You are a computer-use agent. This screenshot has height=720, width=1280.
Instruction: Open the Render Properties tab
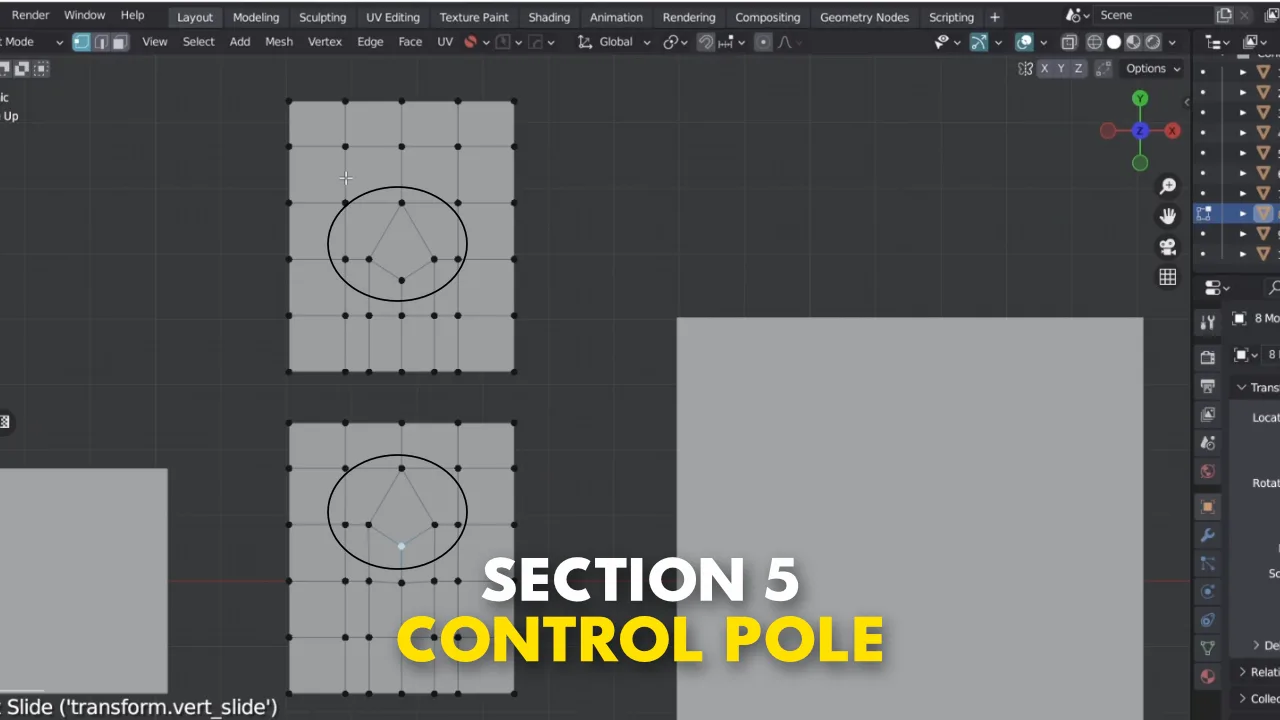pos(1207,356)
